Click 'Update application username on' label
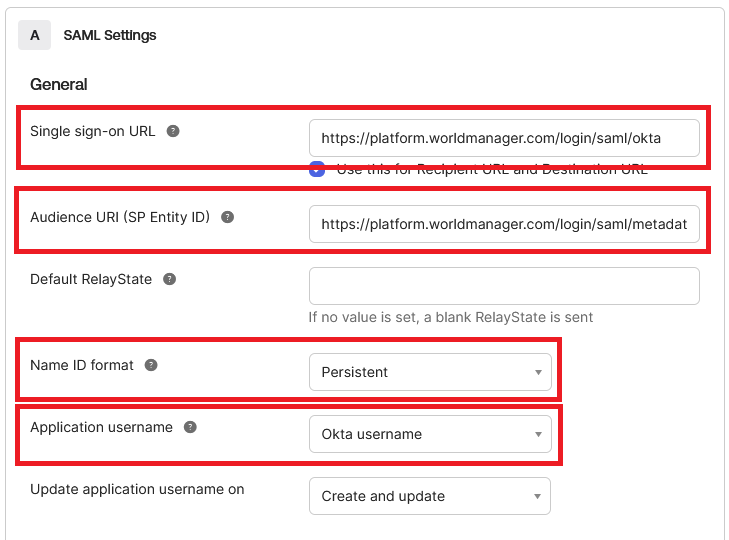The image size is (729, 540). 137,489
